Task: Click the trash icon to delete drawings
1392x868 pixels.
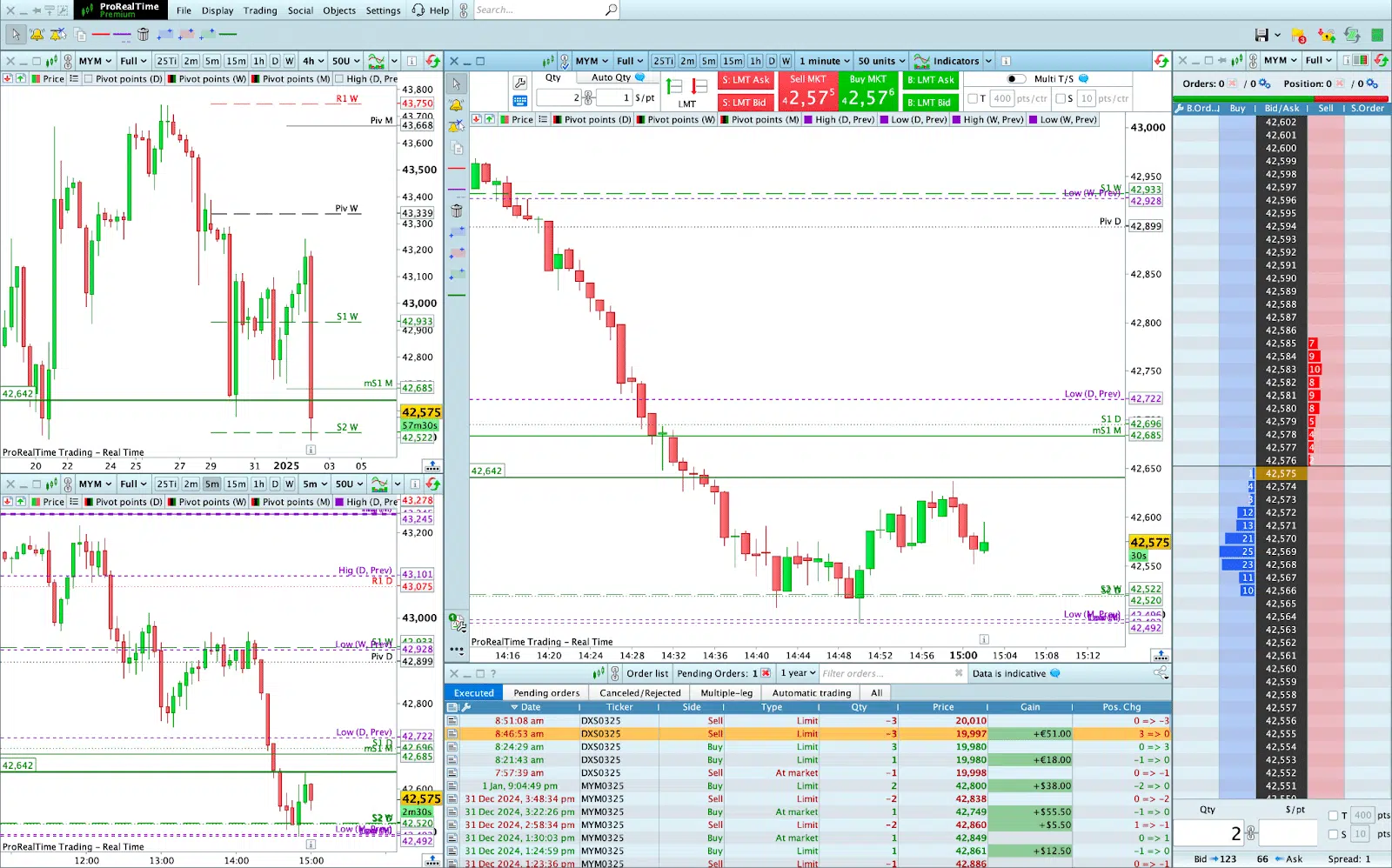Action: point(456,210)
